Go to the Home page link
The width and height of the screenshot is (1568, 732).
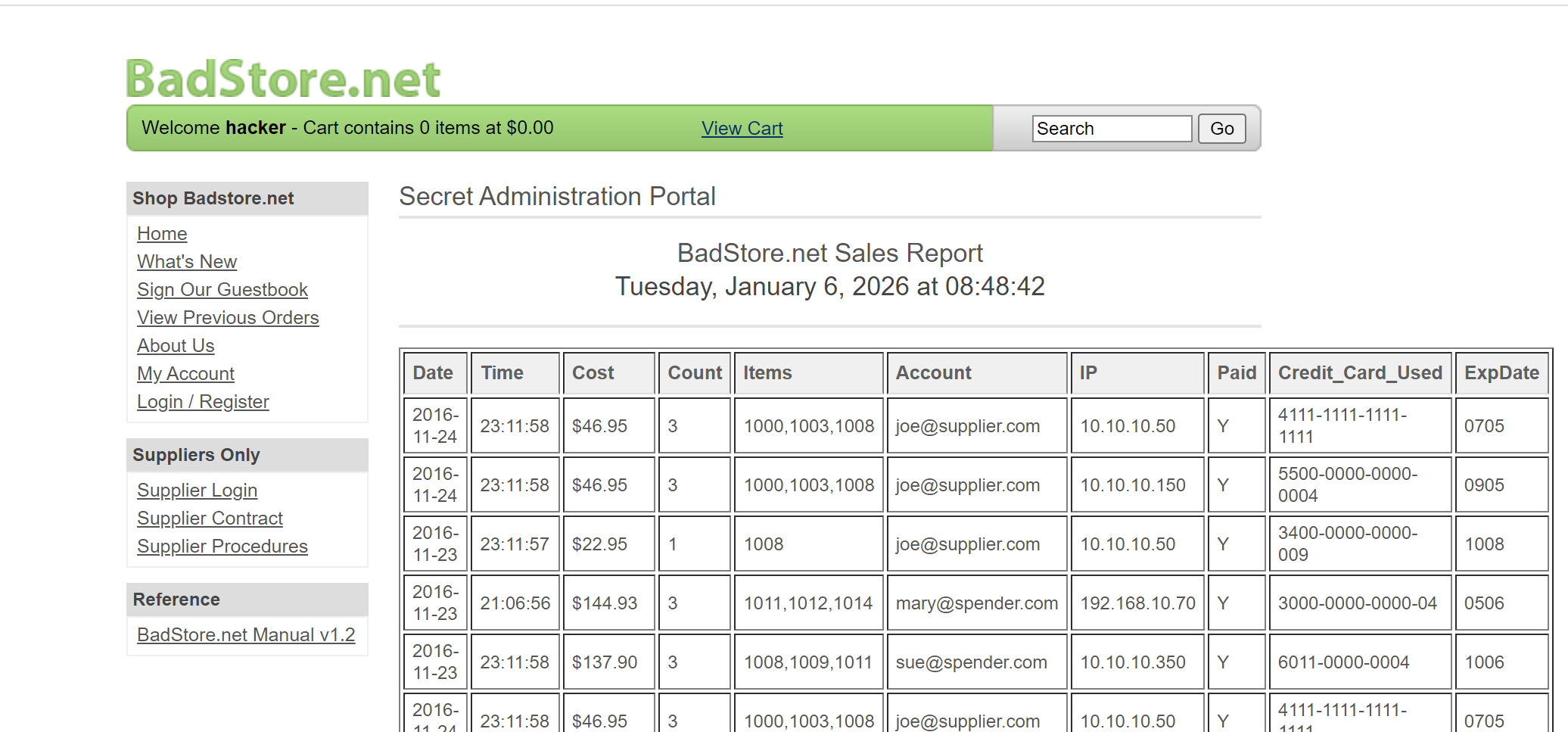(162, 234)
